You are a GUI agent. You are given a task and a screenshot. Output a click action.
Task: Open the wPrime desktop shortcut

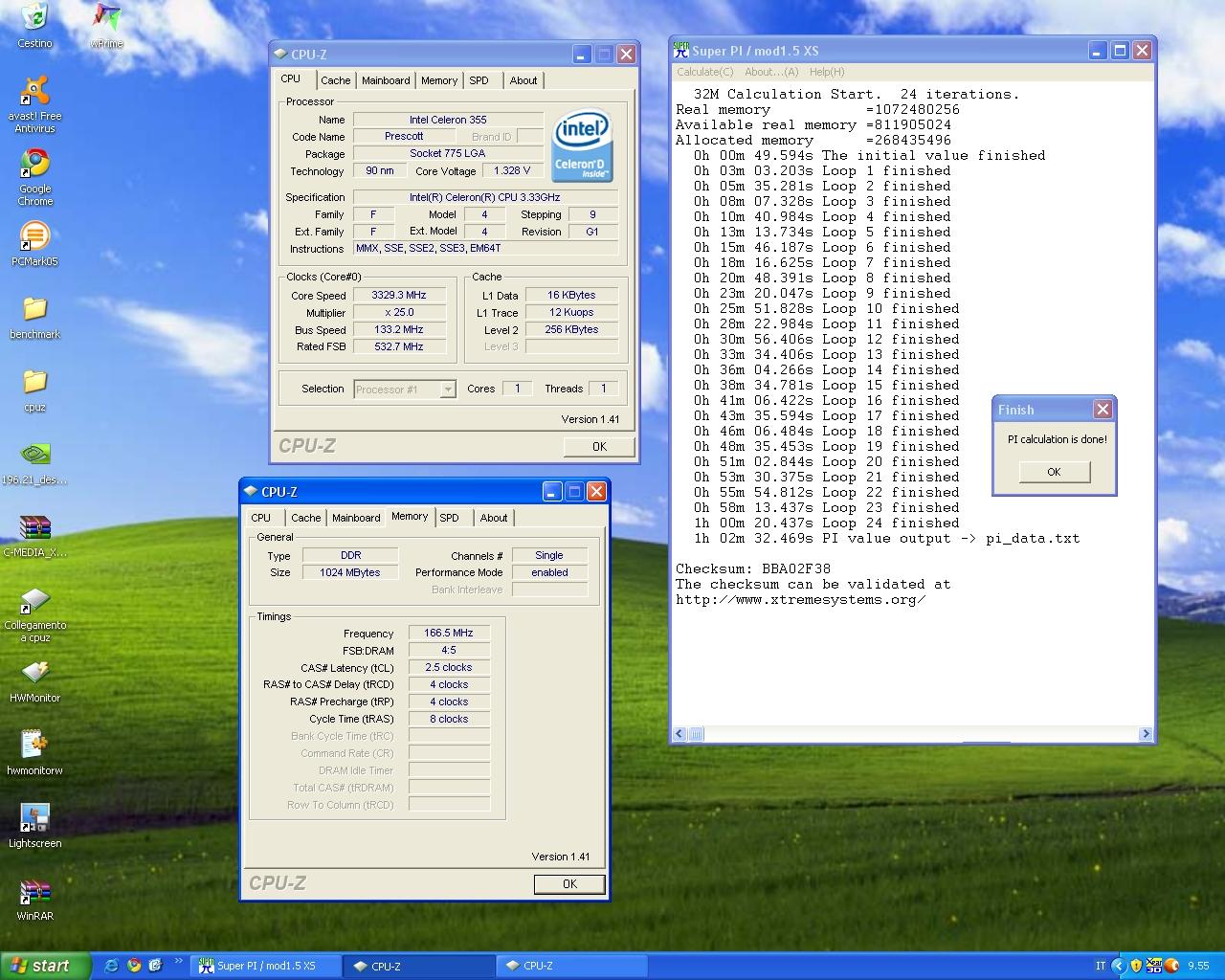click(x=106, y=17)
